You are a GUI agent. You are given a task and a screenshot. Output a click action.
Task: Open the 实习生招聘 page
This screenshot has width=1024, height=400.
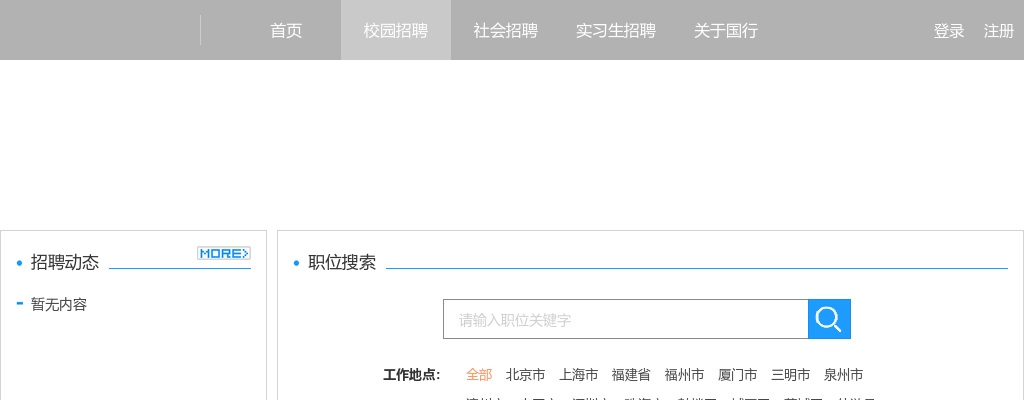tap(616, 31)
